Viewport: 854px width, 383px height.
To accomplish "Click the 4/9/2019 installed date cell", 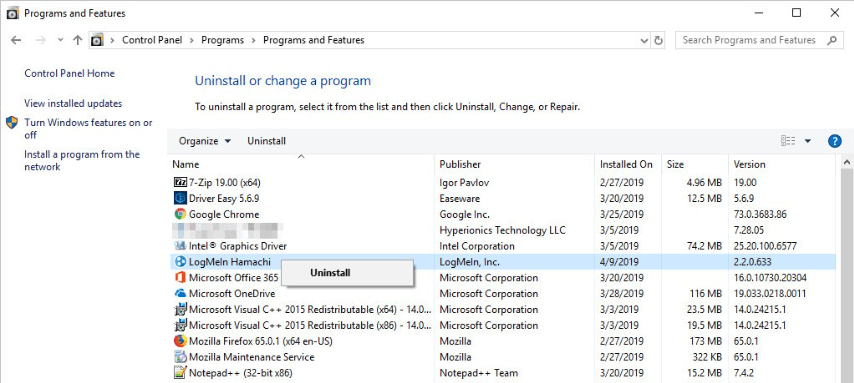I will (618, 262).
